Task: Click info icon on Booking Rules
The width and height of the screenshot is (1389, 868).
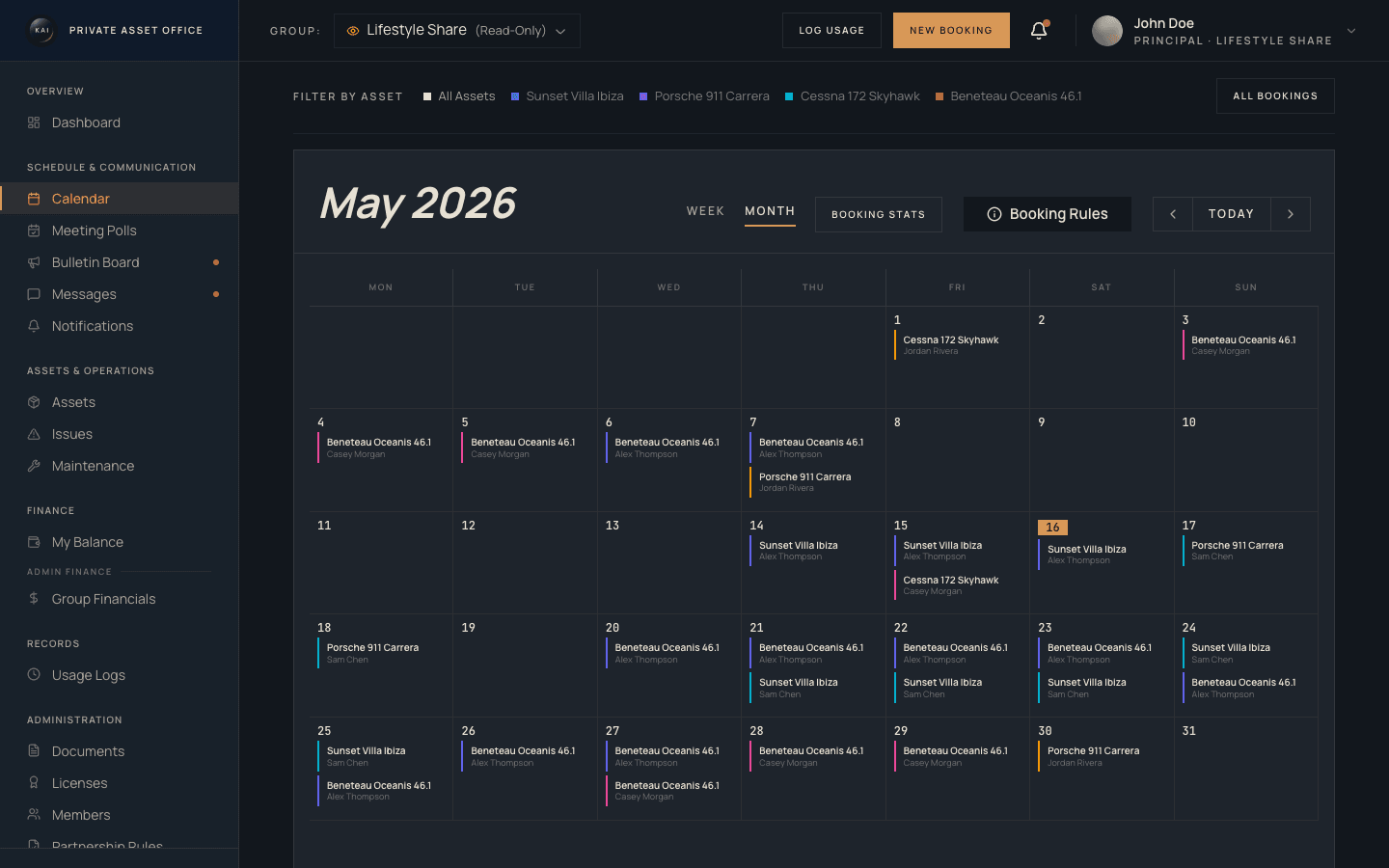Action: click(x=994, y=214)
